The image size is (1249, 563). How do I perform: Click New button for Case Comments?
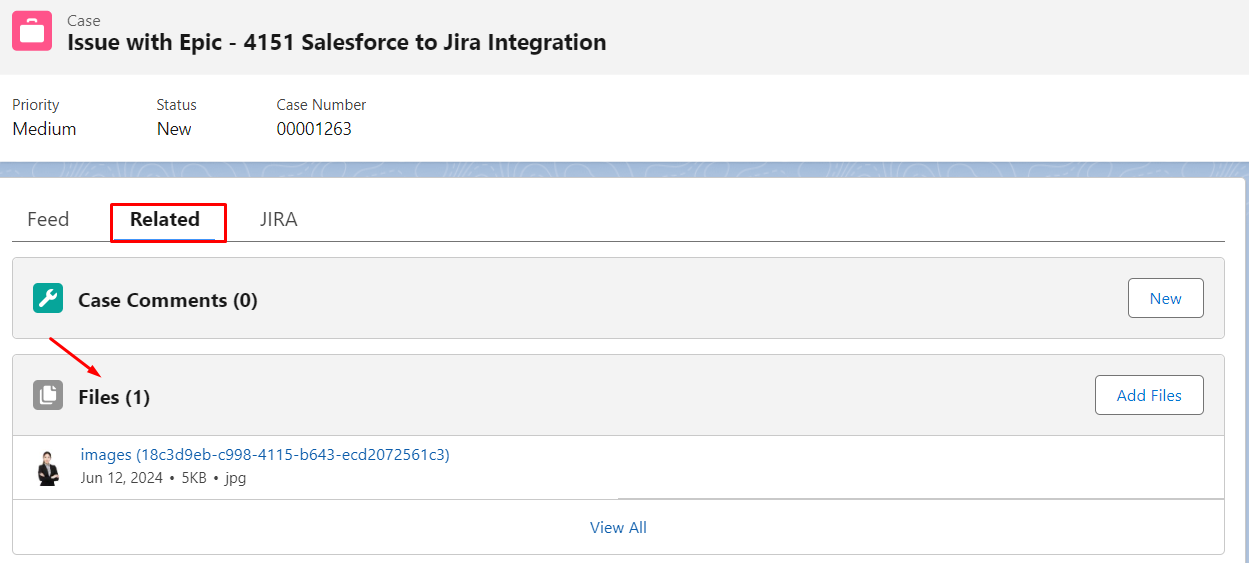pos(1165,298)
